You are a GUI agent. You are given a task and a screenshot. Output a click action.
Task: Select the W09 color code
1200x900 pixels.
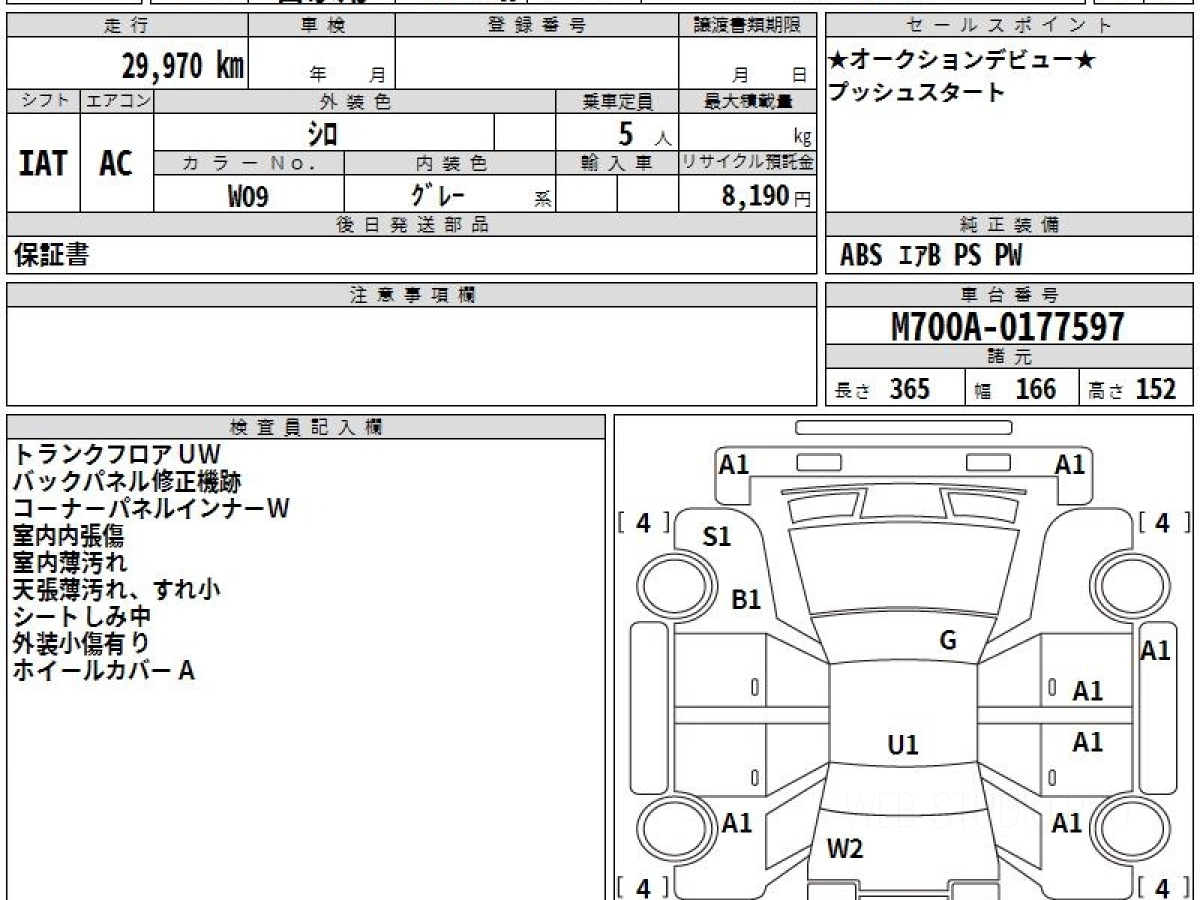248,196
